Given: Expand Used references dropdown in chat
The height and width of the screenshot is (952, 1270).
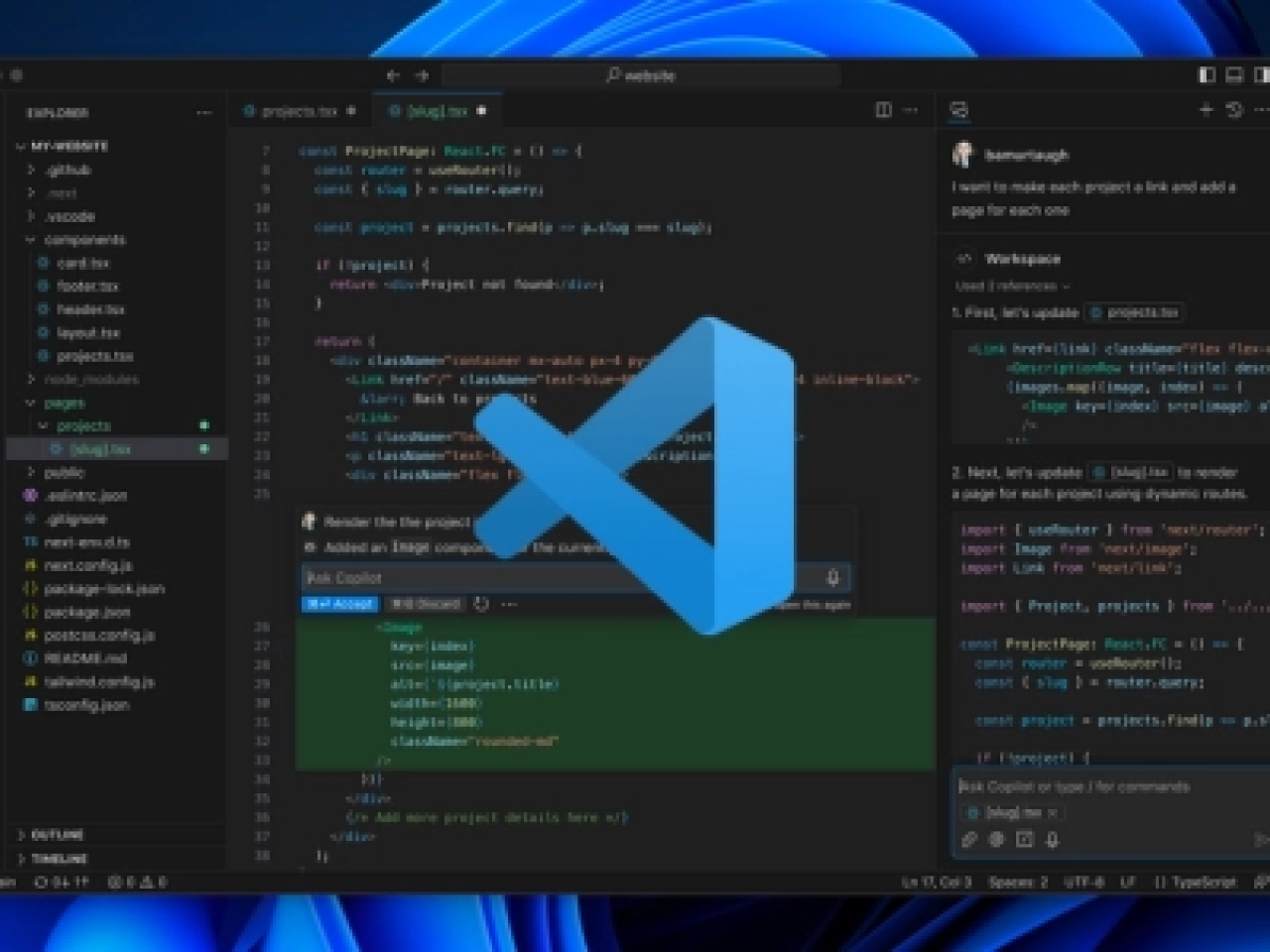Looking at the screenshot, I should (1012, 286).
